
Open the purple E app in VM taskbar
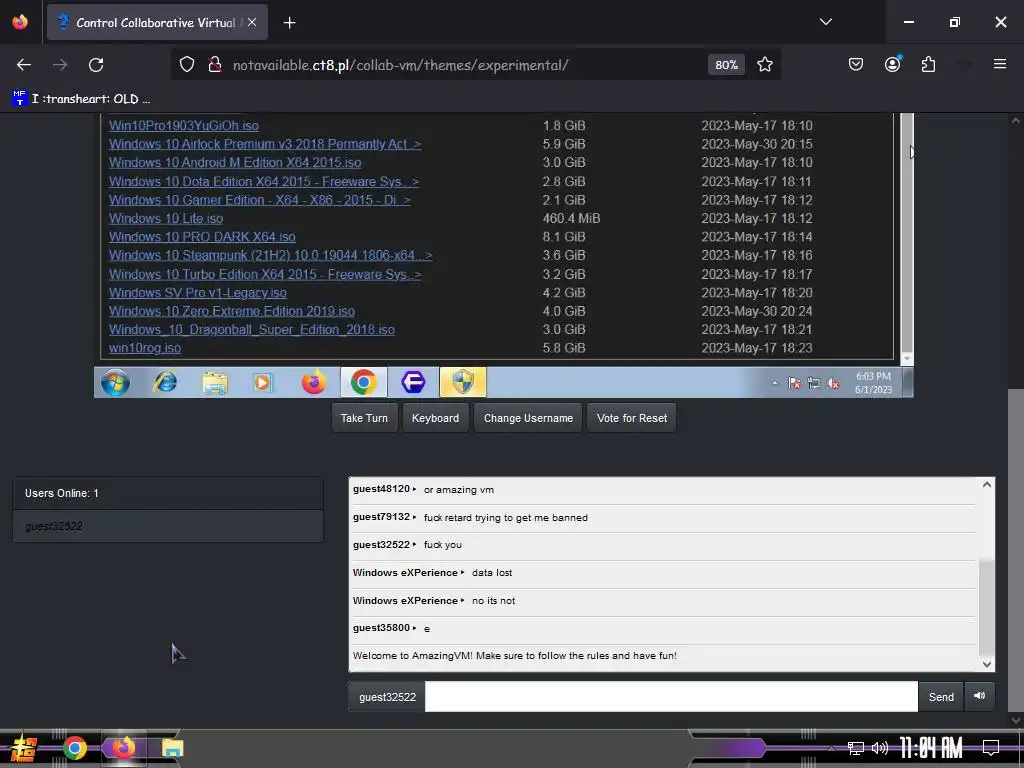413,382
